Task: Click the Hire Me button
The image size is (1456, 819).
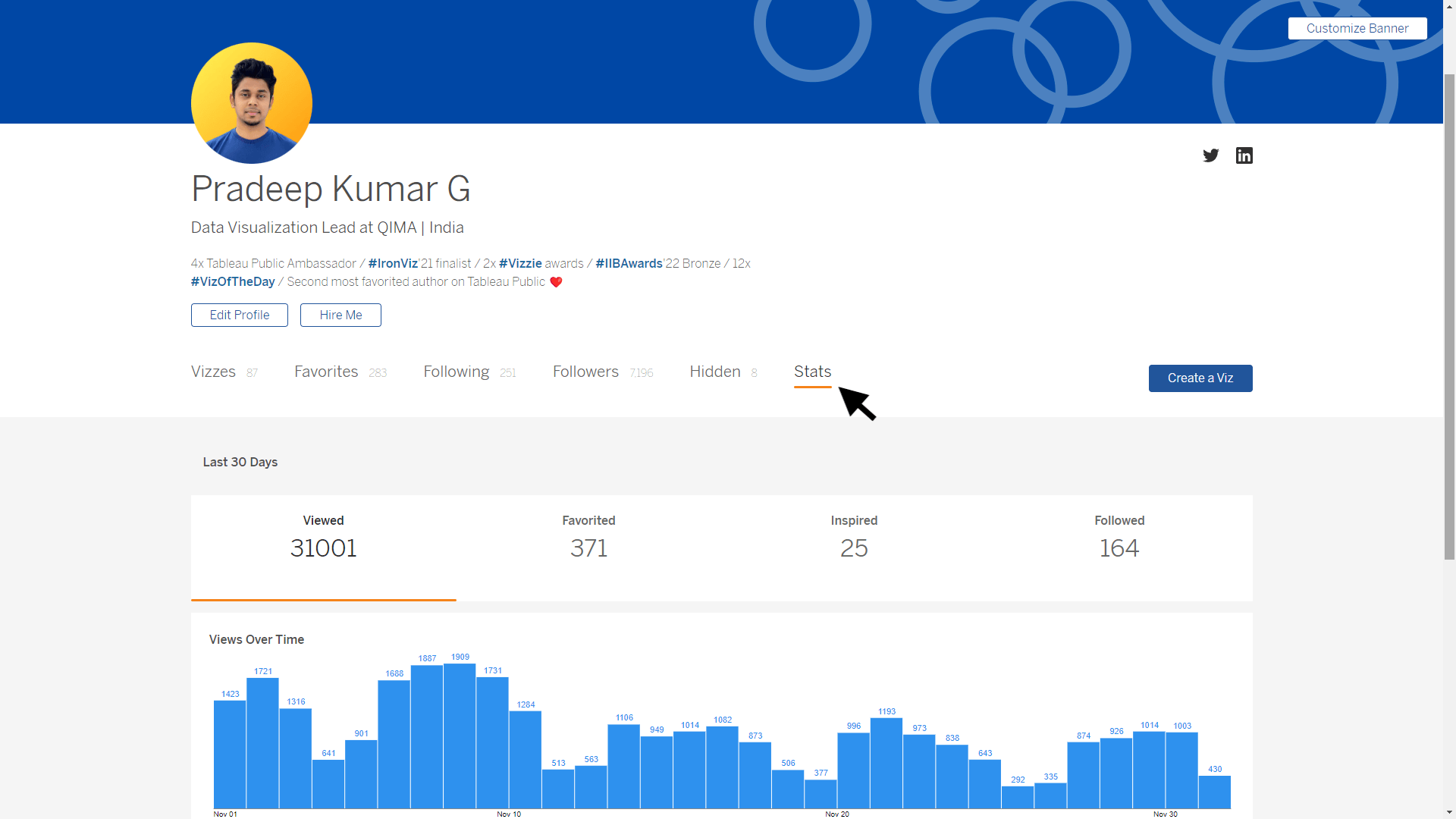Action: click(340, 315)
